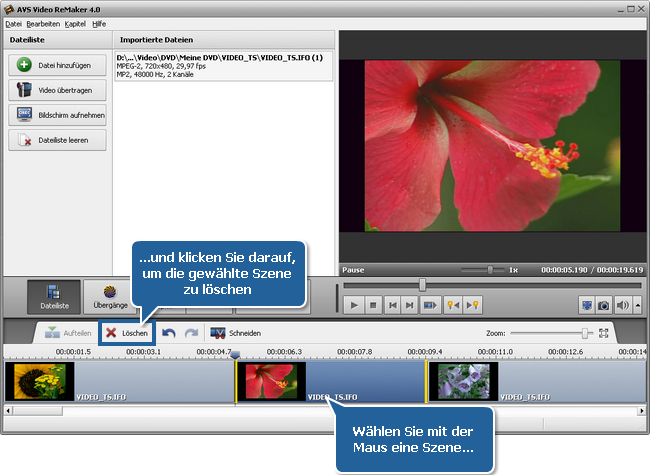The height and width of the screenshot is (475, 650).
Task: Take a snapshot with the camera icon
Action: 603,304
